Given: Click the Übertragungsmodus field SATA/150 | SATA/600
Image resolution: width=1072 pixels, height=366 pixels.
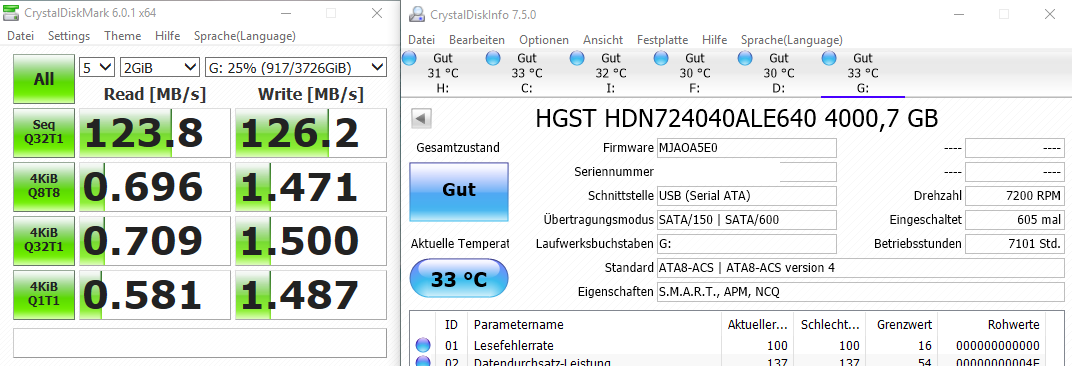Looking at the screenshot, I should click(747, 220).
